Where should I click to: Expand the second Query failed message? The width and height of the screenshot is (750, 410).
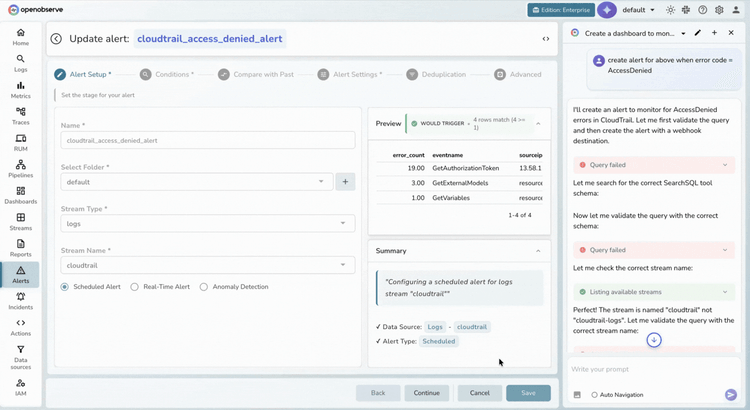(x=654, y=250)
